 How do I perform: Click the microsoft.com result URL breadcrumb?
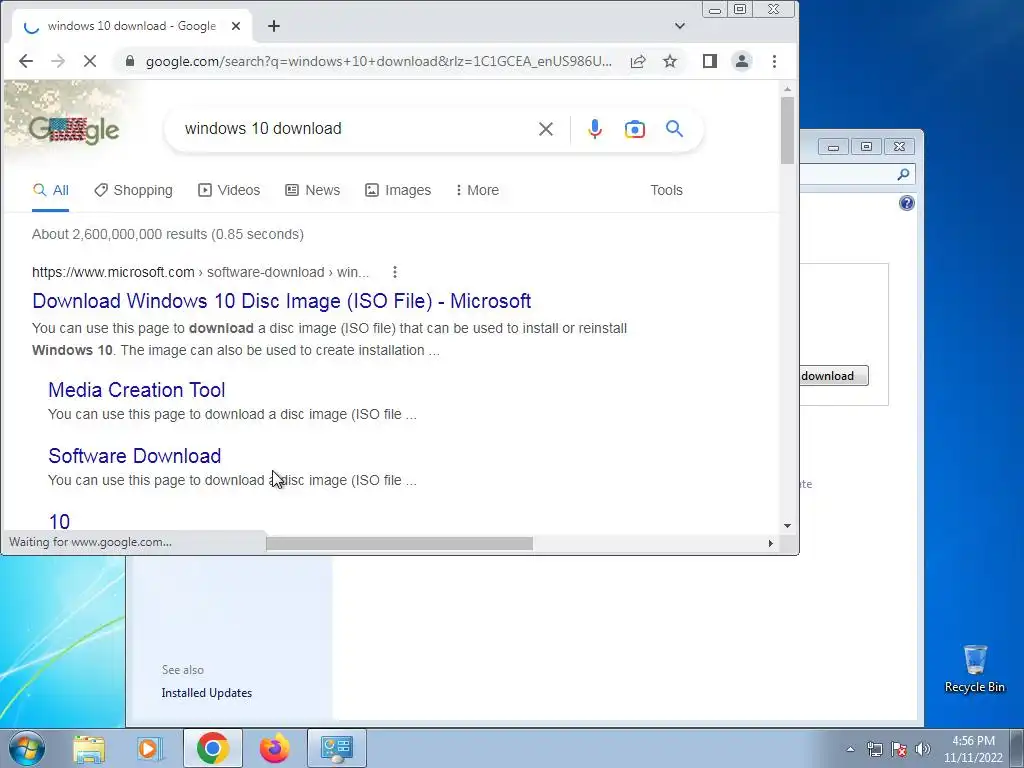pos(200,272)
